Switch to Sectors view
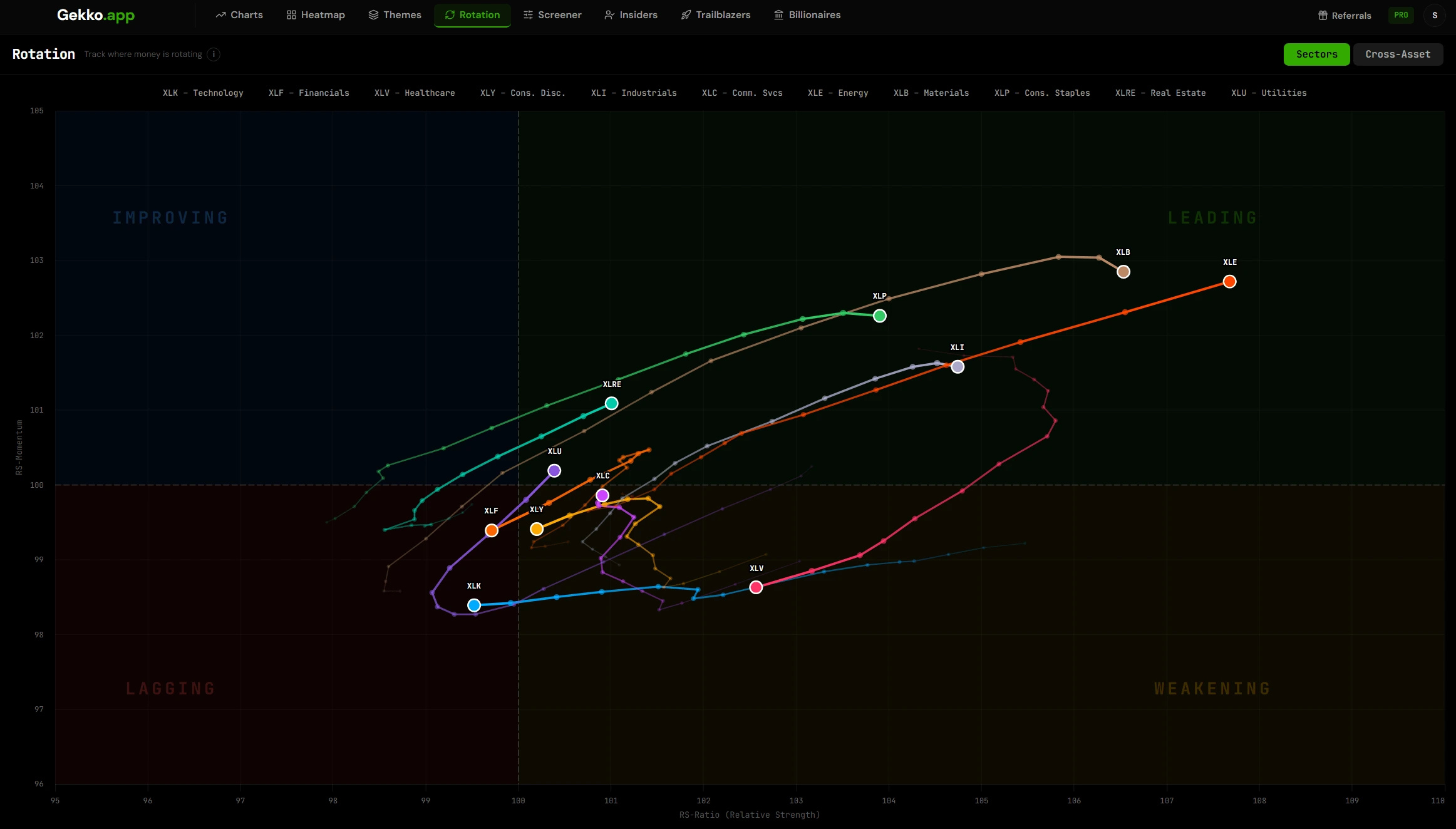The image size is (1456, 829). point(1316,54)
